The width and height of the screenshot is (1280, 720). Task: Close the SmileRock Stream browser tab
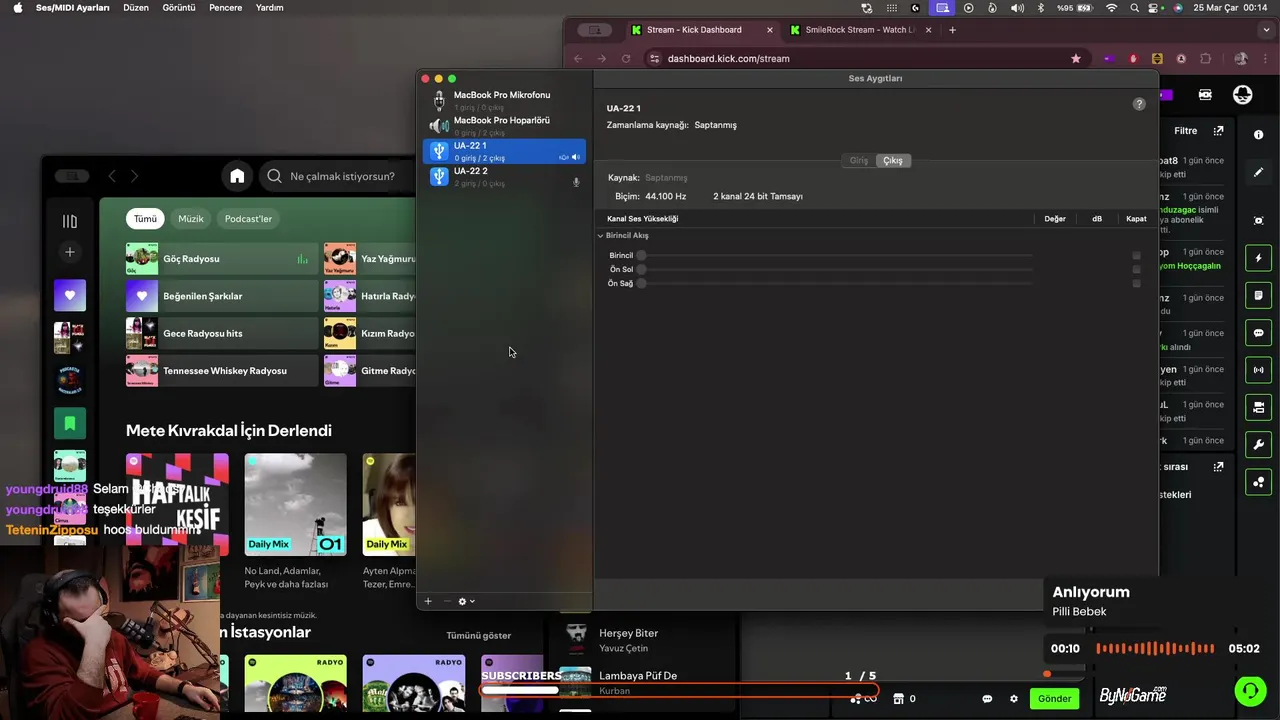pos(928,30)
